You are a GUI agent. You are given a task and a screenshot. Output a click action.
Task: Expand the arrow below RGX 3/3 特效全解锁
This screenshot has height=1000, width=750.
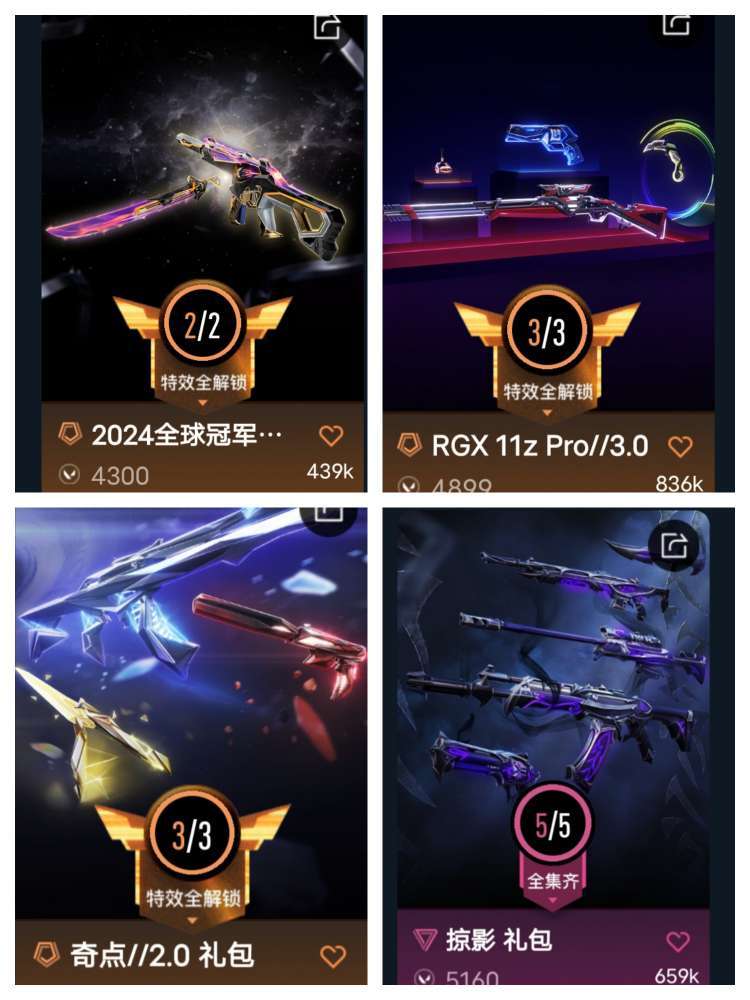547,413
